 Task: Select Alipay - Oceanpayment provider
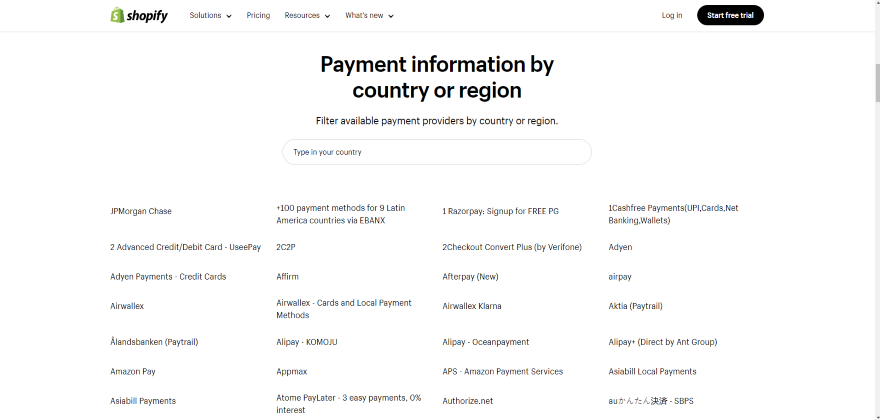click(x=485, y=342)
